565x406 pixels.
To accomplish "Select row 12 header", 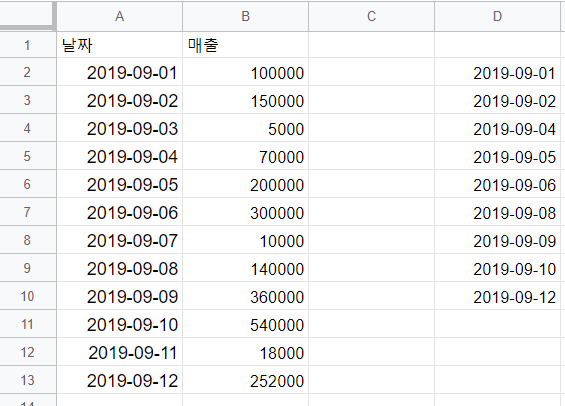I will 27,352.
